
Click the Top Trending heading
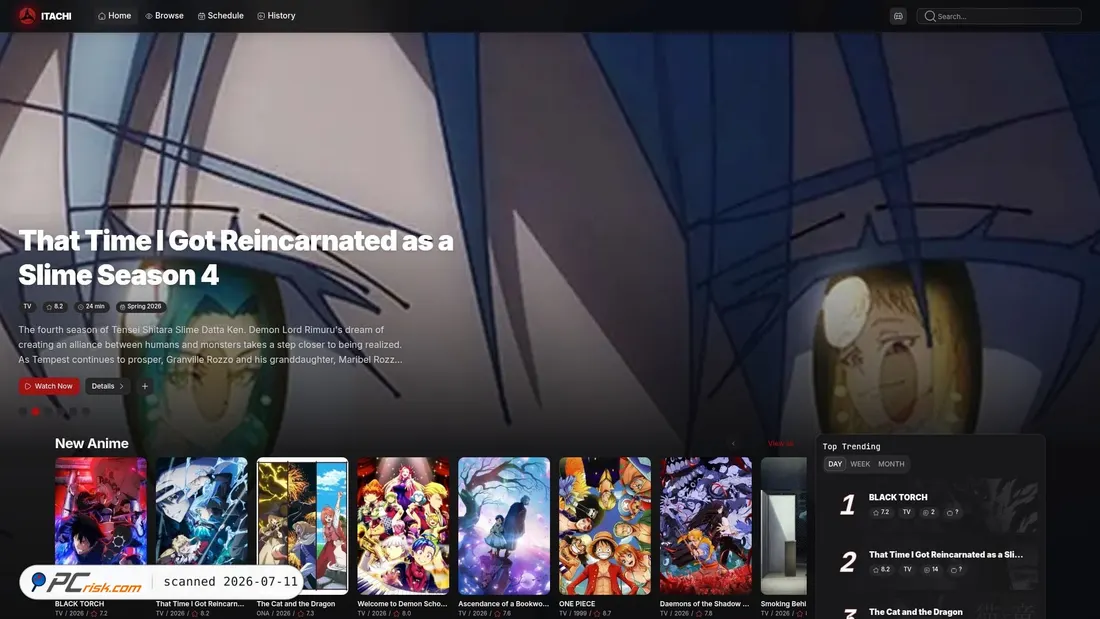[x=851, y=446]
